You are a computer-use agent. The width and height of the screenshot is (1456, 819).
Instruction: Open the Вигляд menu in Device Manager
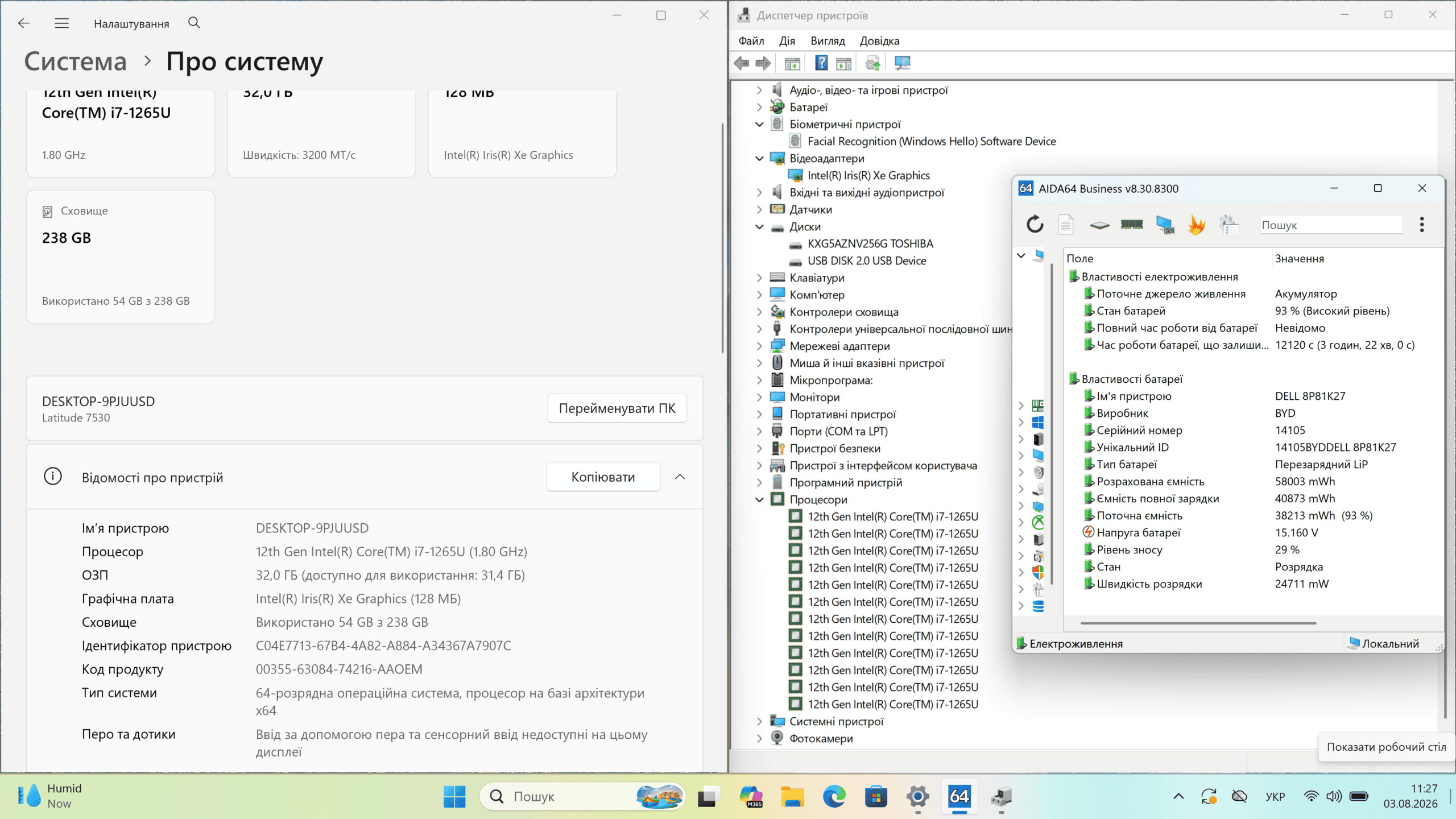[828, 41]
